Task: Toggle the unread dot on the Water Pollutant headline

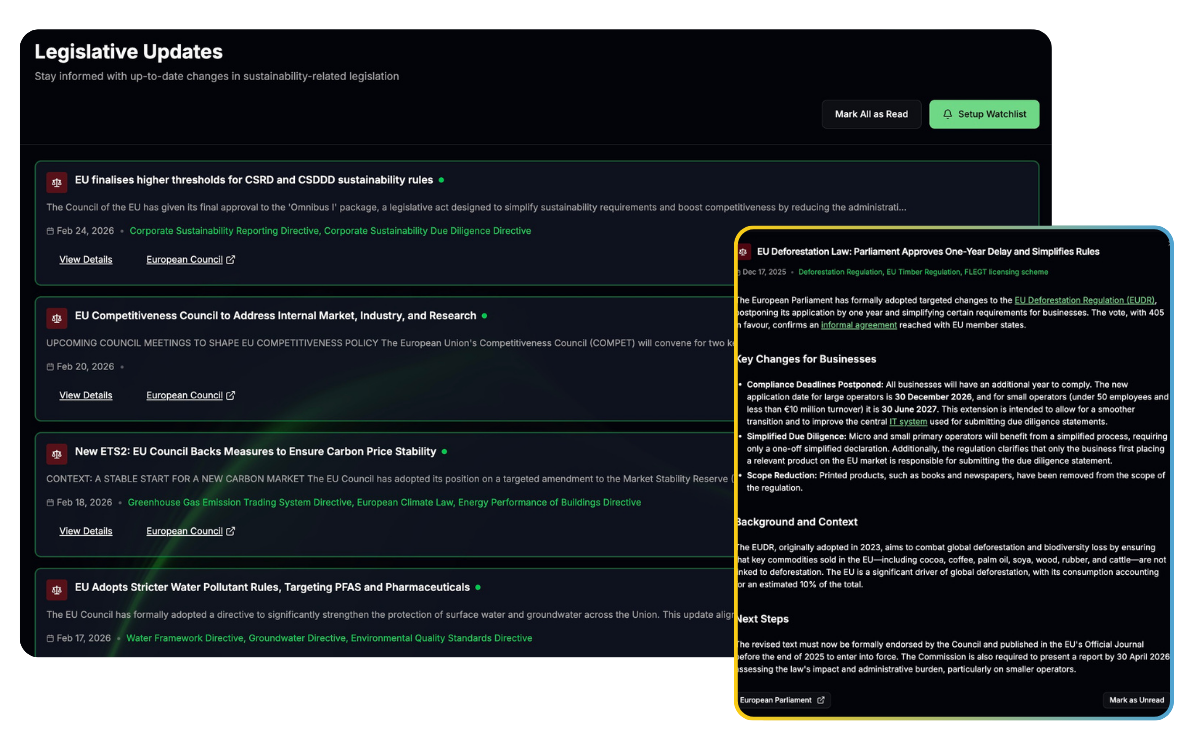Action: pyautogui.click(x=478, y=587)
